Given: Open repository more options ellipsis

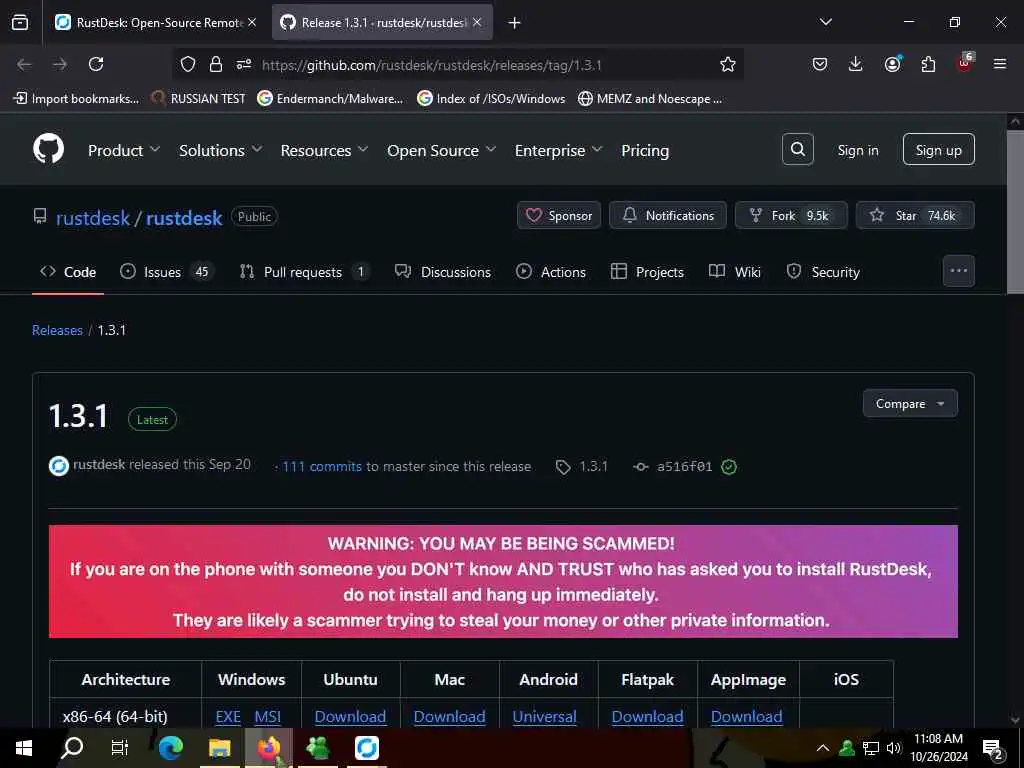Looking at the screenshot, I should 958,270.
